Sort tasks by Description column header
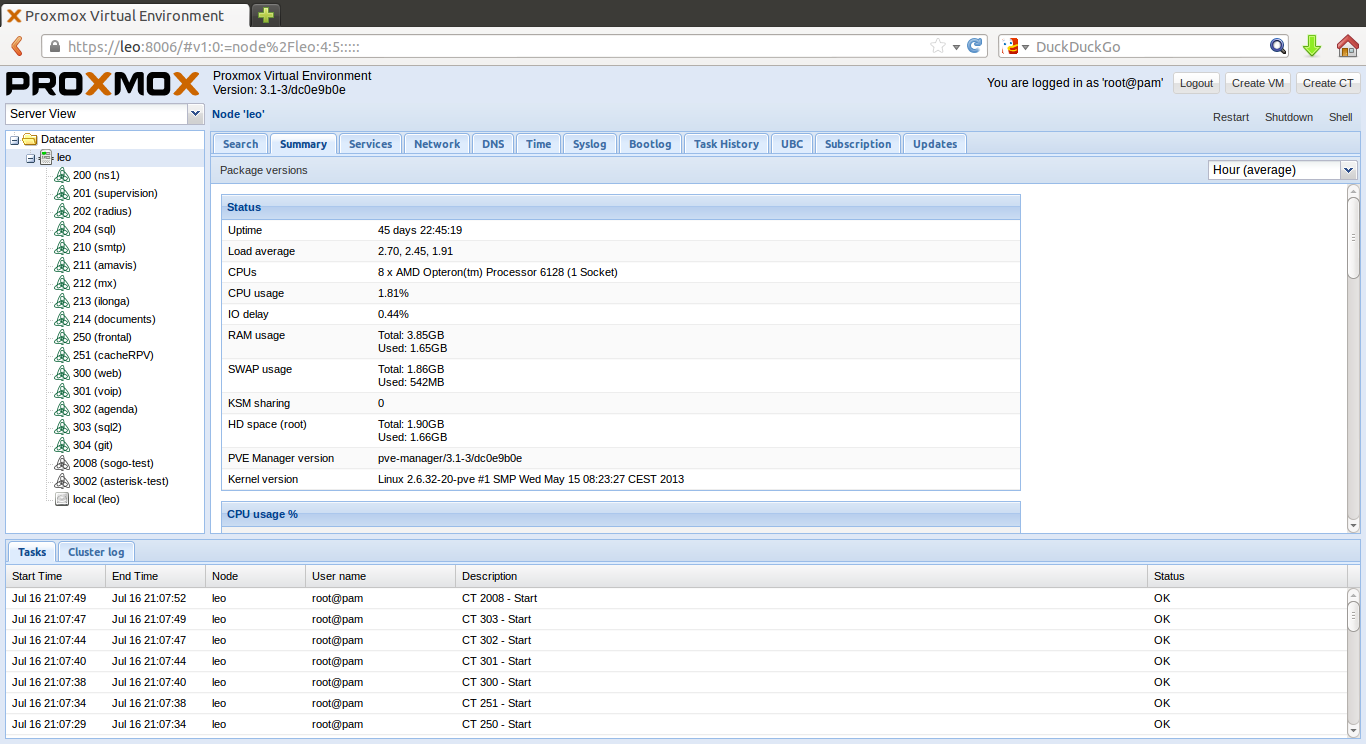Screen dimensions: 1366x744 pyautogui.click(x=801, y=576)
